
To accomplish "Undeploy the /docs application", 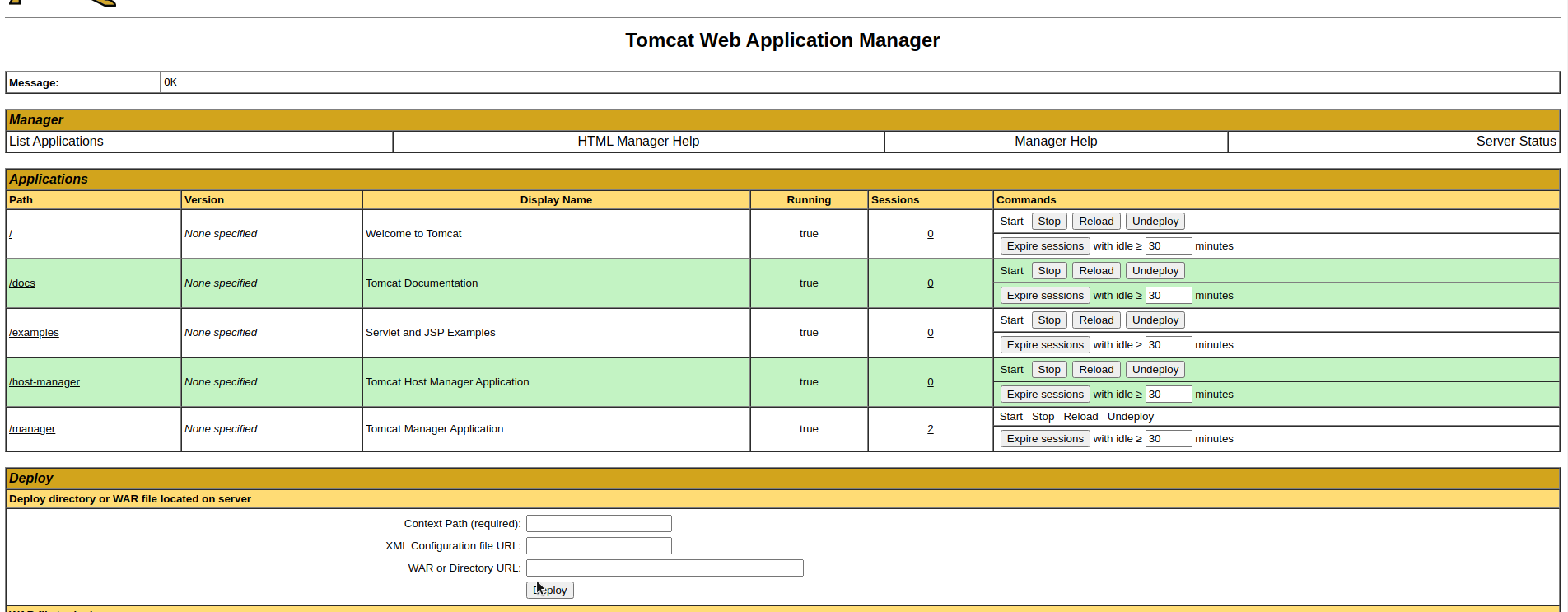I will (1155, 271).
